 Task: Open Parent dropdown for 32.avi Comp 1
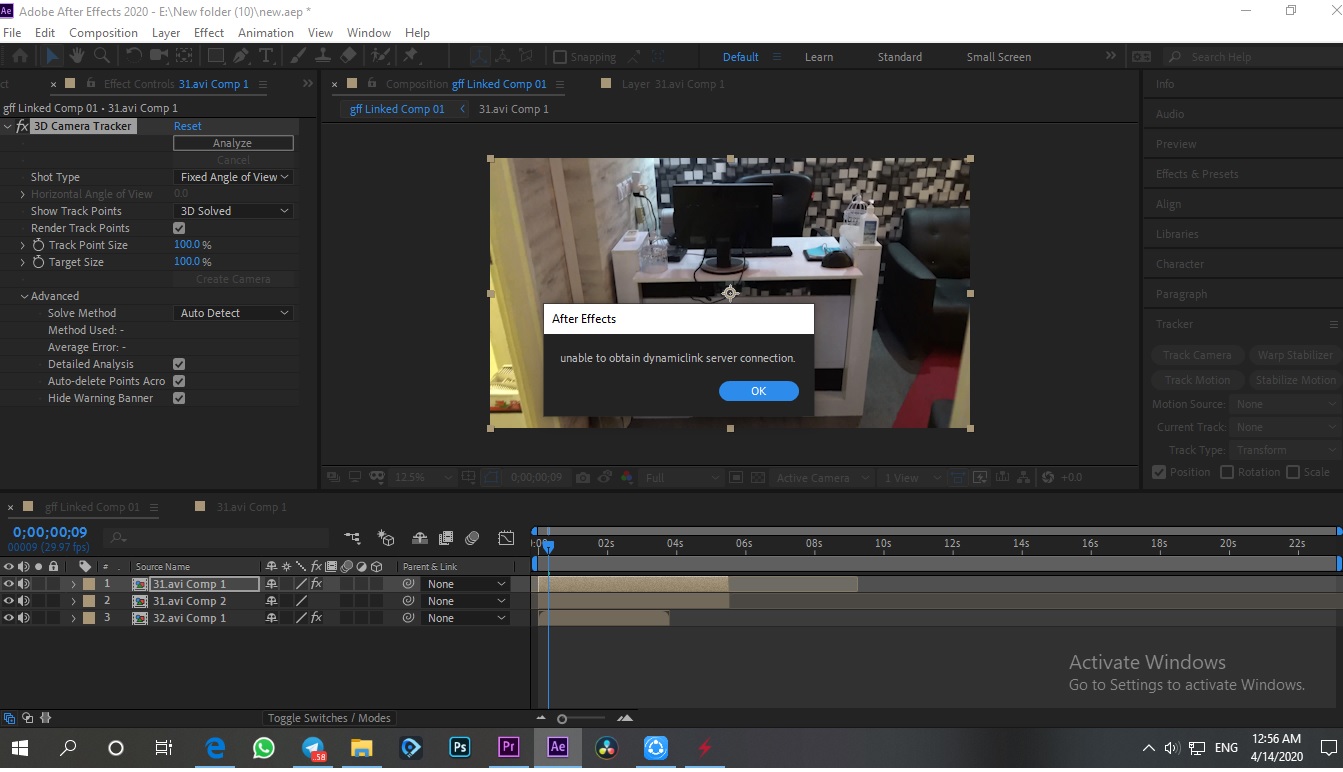(465, 618)
